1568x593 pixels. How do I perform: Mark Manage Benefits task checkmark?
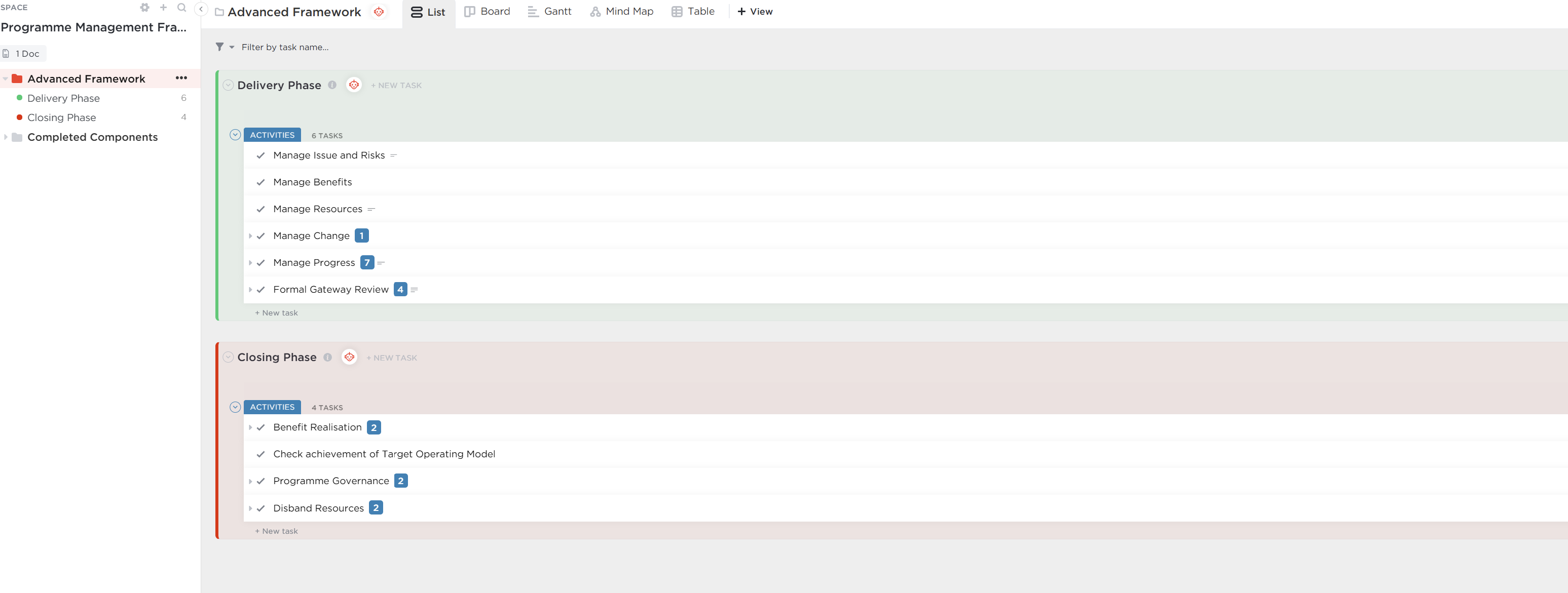[x=260, y=182]
